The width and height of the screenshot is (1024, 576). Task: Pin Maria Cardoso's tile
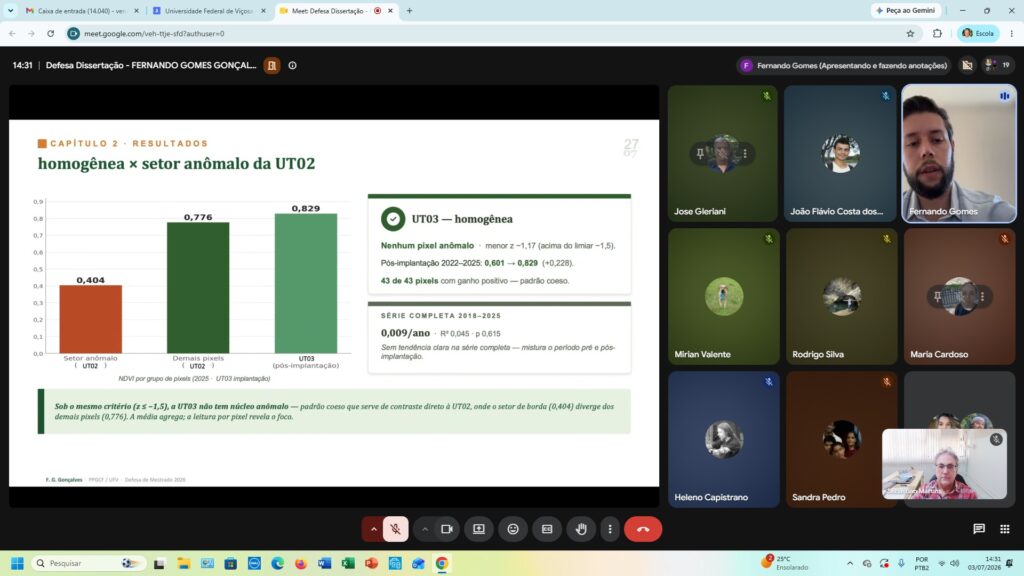[x=938, y=296]
